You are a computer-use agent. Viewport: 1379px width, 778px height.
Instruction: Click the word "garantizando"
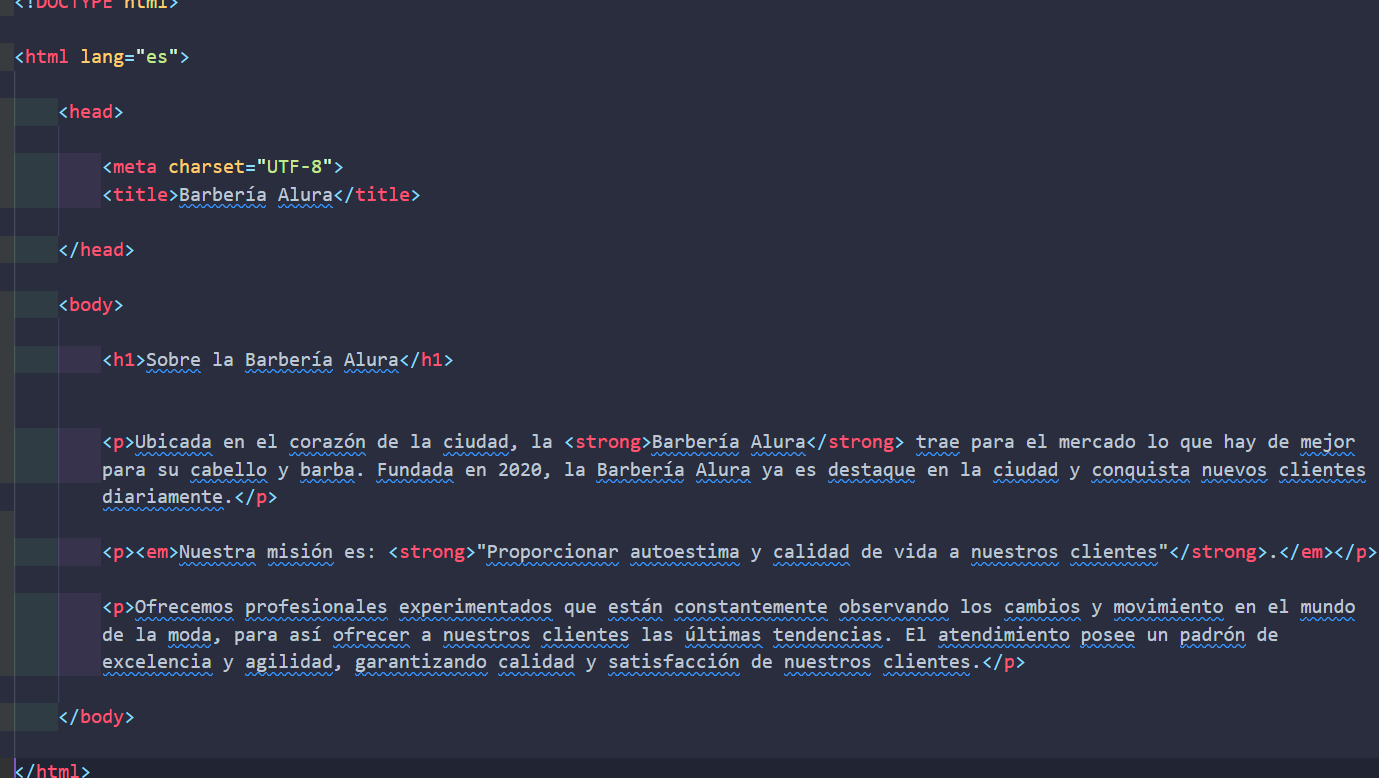(x=421, y=662)
